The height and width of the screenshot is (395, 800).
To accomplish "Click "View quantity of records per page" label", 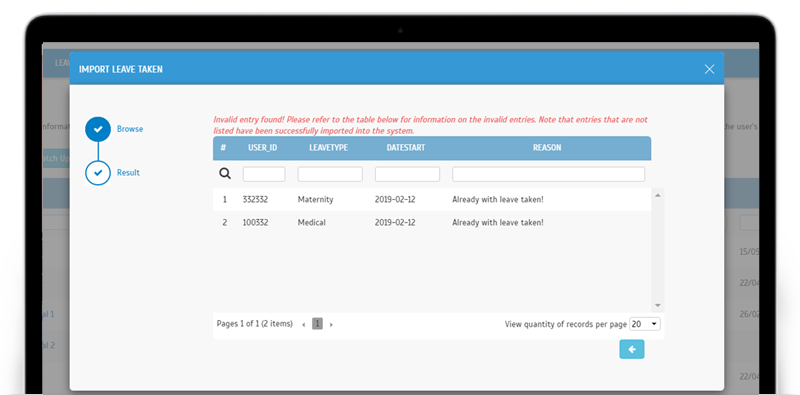I will coord(566,324).
